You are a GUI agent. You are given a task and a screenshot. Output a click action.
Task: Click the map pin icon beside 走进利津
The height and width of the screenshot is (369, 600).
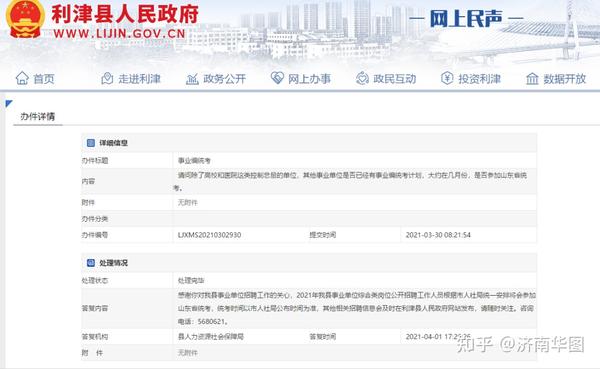pyautogui.click(x=107, y=78)
